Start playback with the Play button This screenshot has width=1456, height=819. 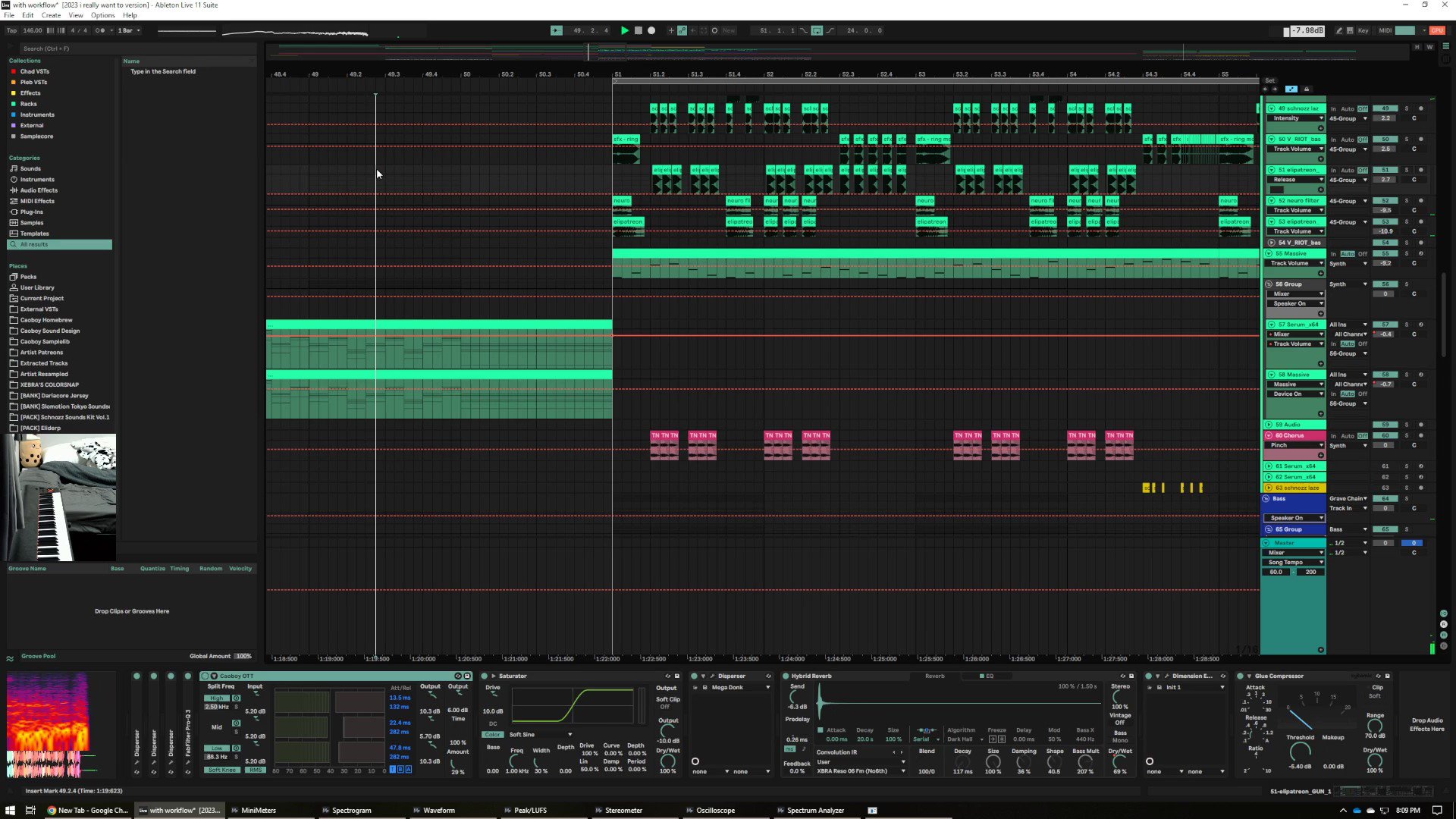pyautogui.click(x=624, y=30)
